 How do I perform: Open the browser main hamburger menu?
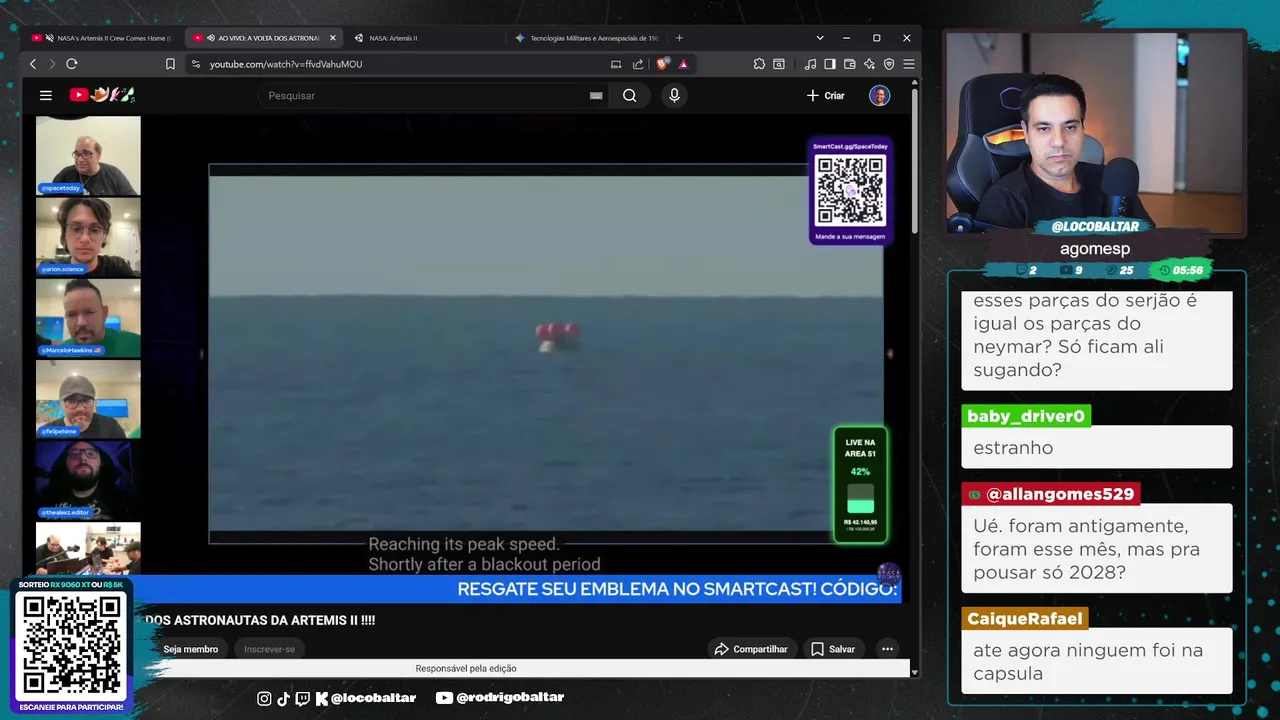[x=908, y=64]
